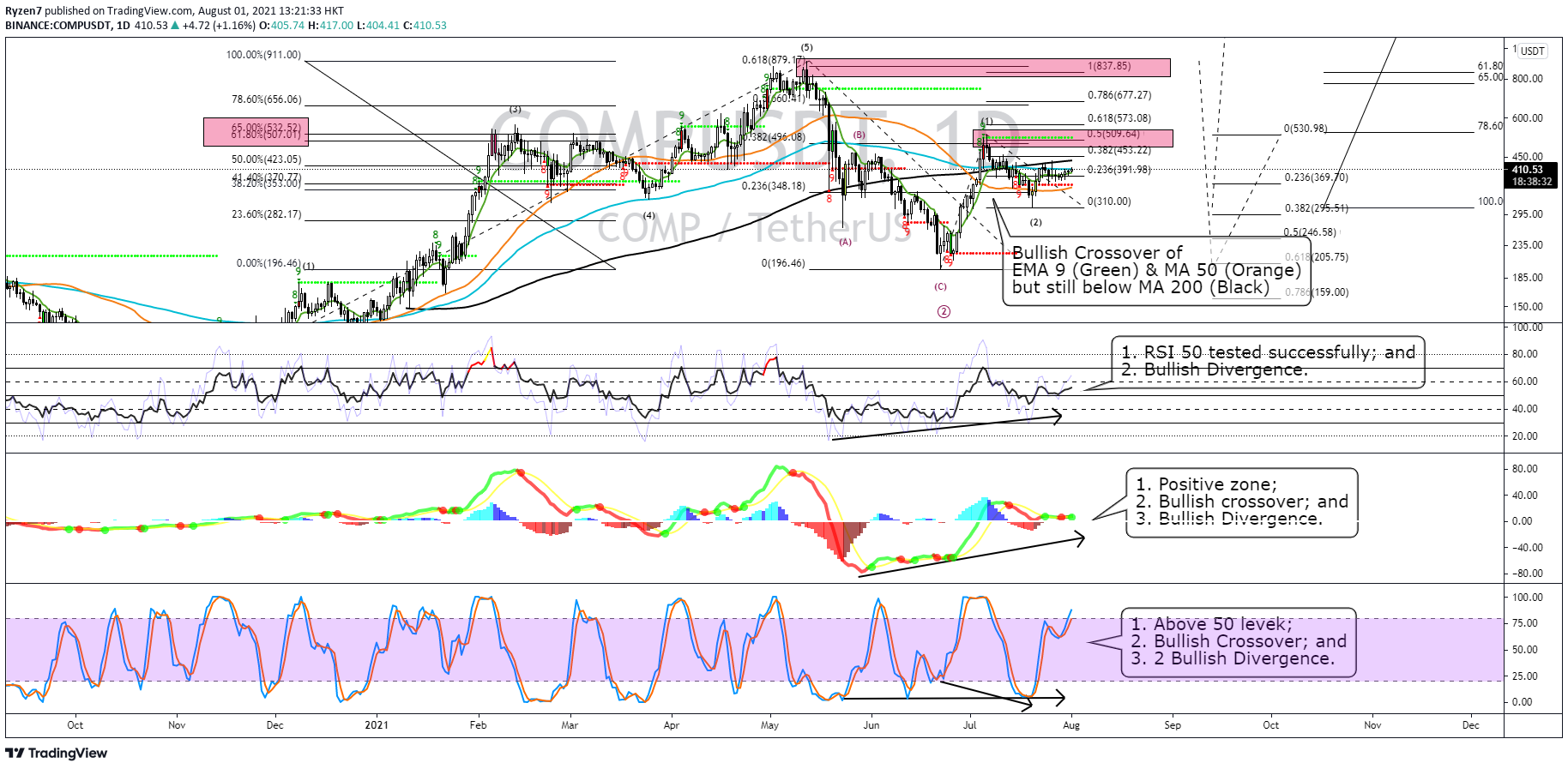This screenshot has width=1568, height=769.
Task: Select the 23.60%(282.17) Fibonacci label
Action: click(266, 214)
